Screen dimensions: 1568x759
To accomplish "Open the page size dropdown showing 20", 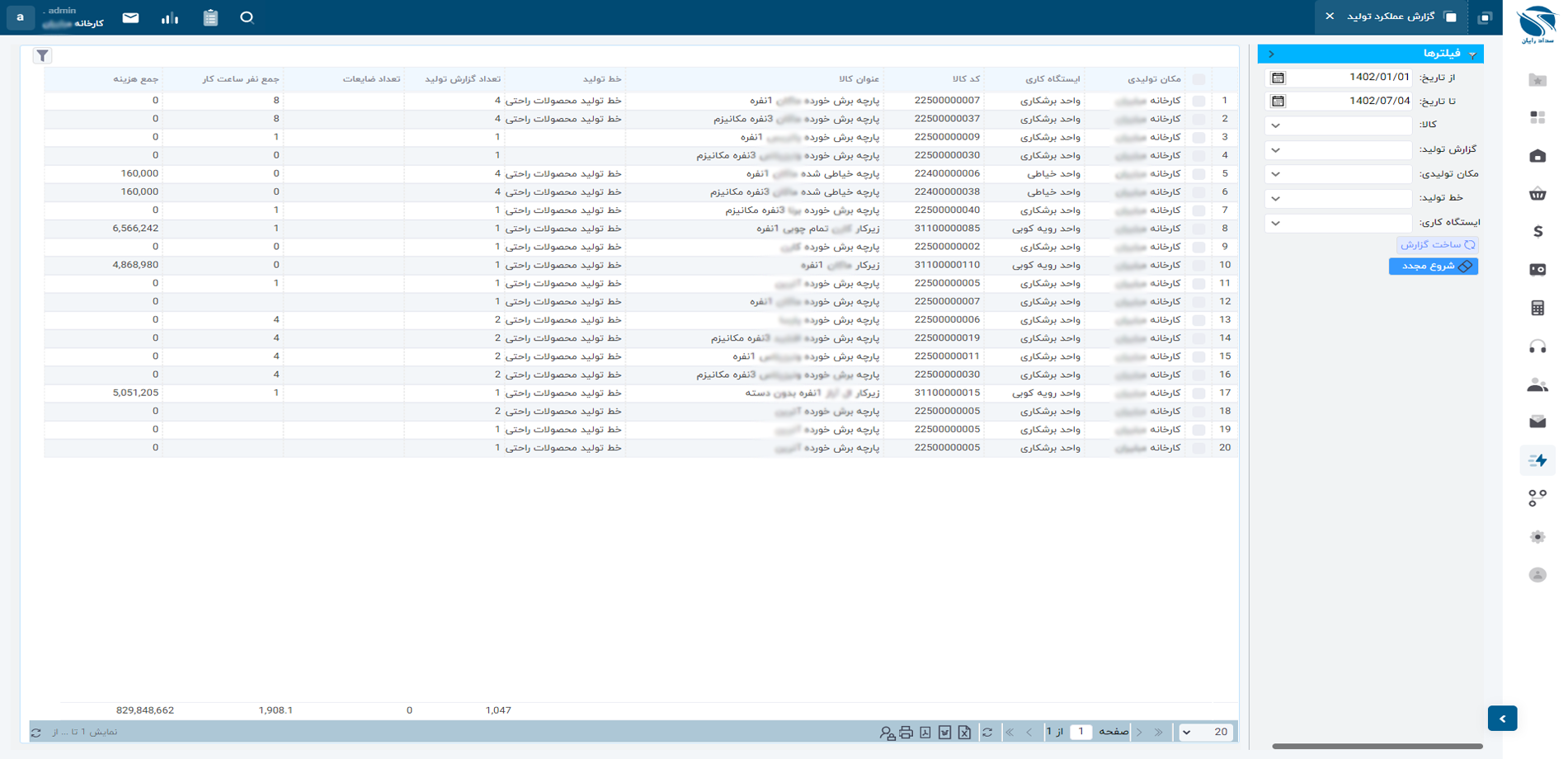I will tap(1206, 732).
